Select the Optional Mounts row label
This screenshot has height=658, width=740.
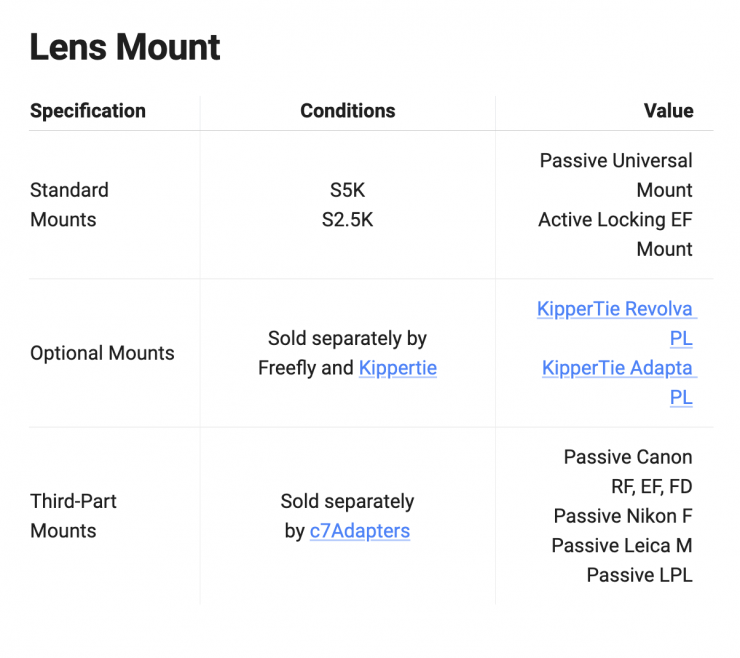[102, 353]
